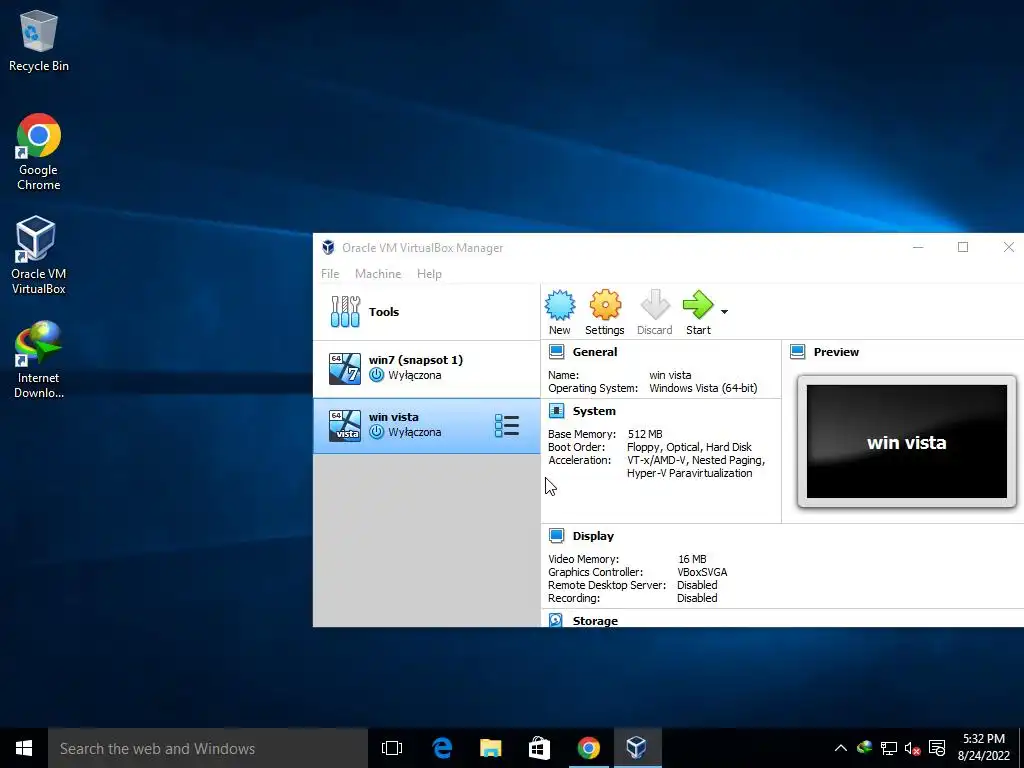The height and width of the screenshot is (768, 1024).
Task: Open the Machine menu
Action: (377, 274)
